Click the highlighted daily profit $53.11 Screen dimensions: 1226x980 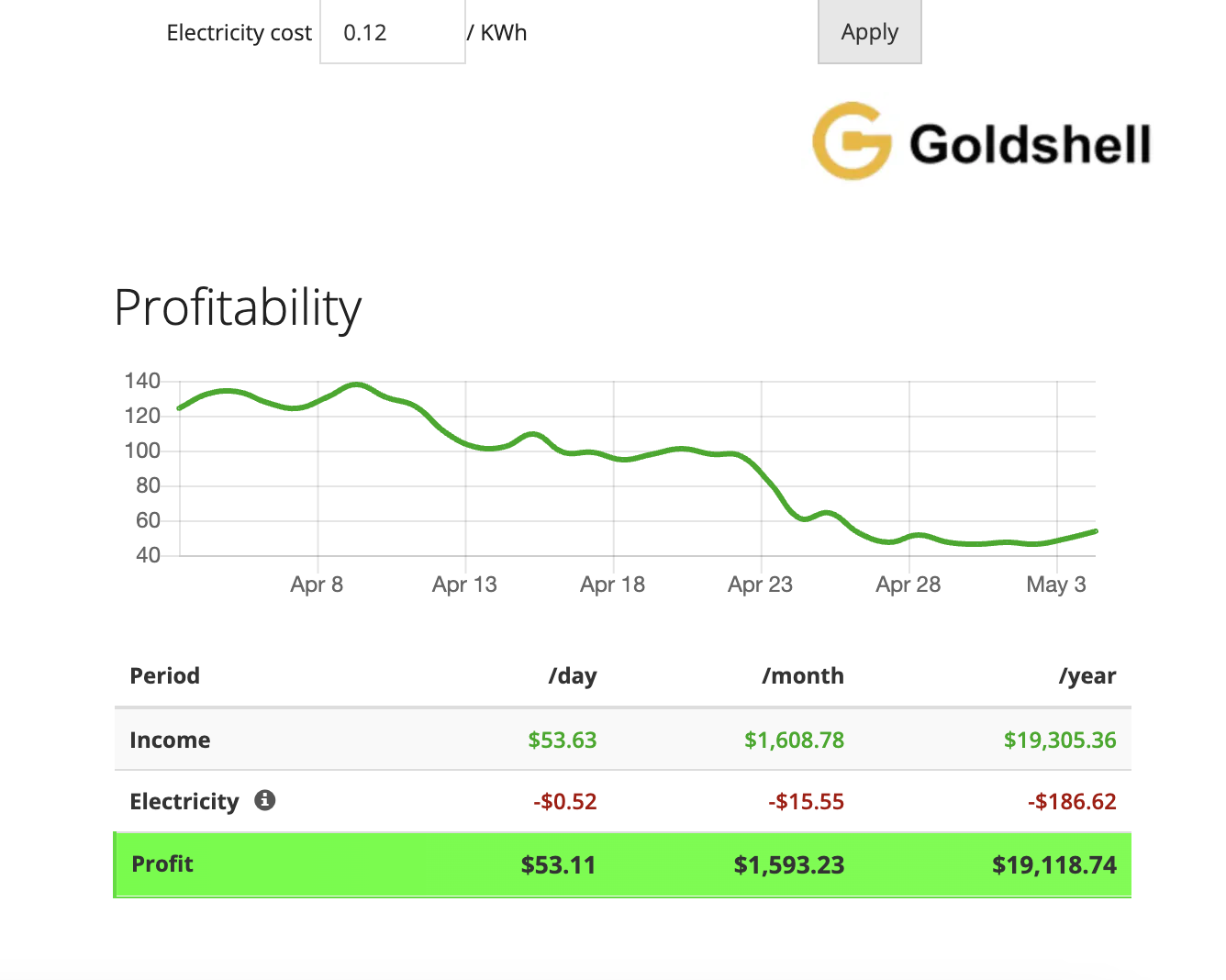(x=558, y=863)
